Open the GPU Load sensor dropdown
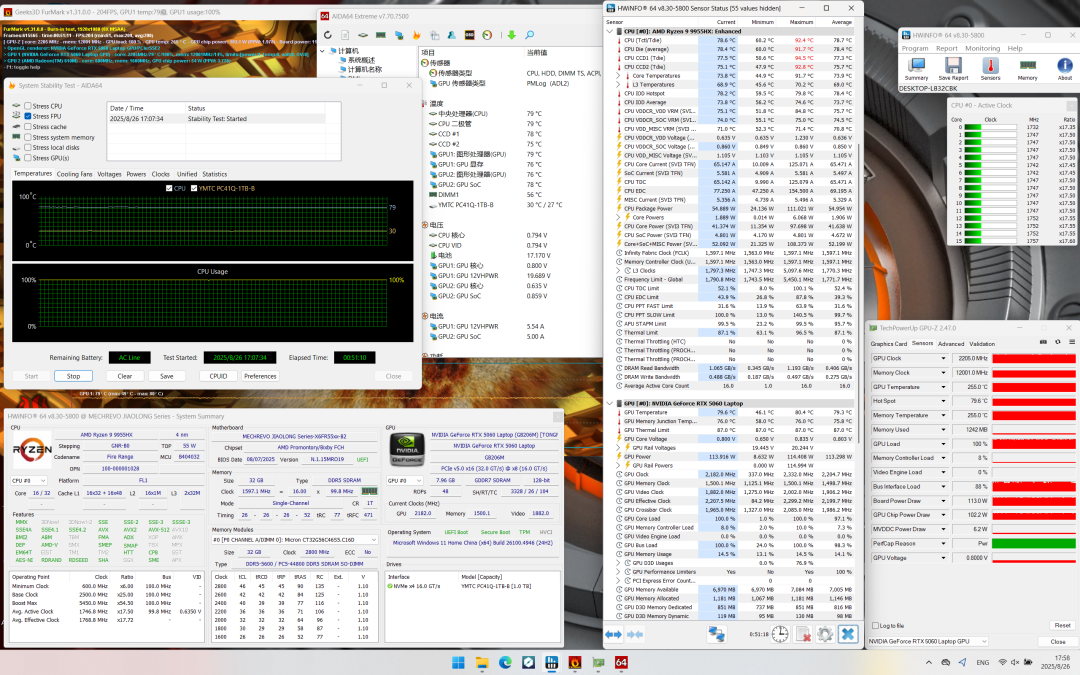The width and height of the screenshot is (1080, 675). [943, 444]
